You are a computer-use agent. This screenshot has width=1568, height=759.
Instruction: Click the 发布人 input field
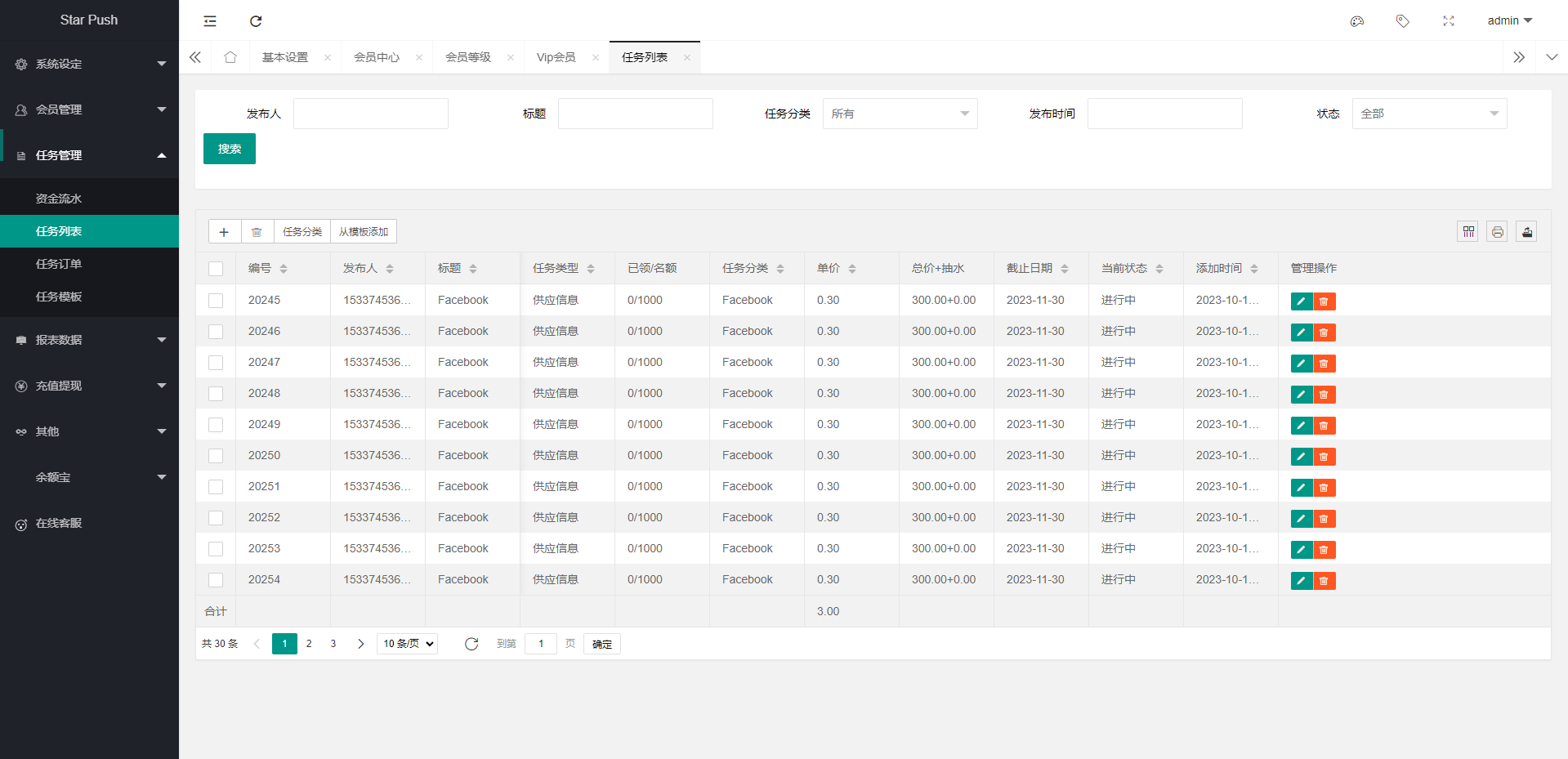(x=371, y=114)
